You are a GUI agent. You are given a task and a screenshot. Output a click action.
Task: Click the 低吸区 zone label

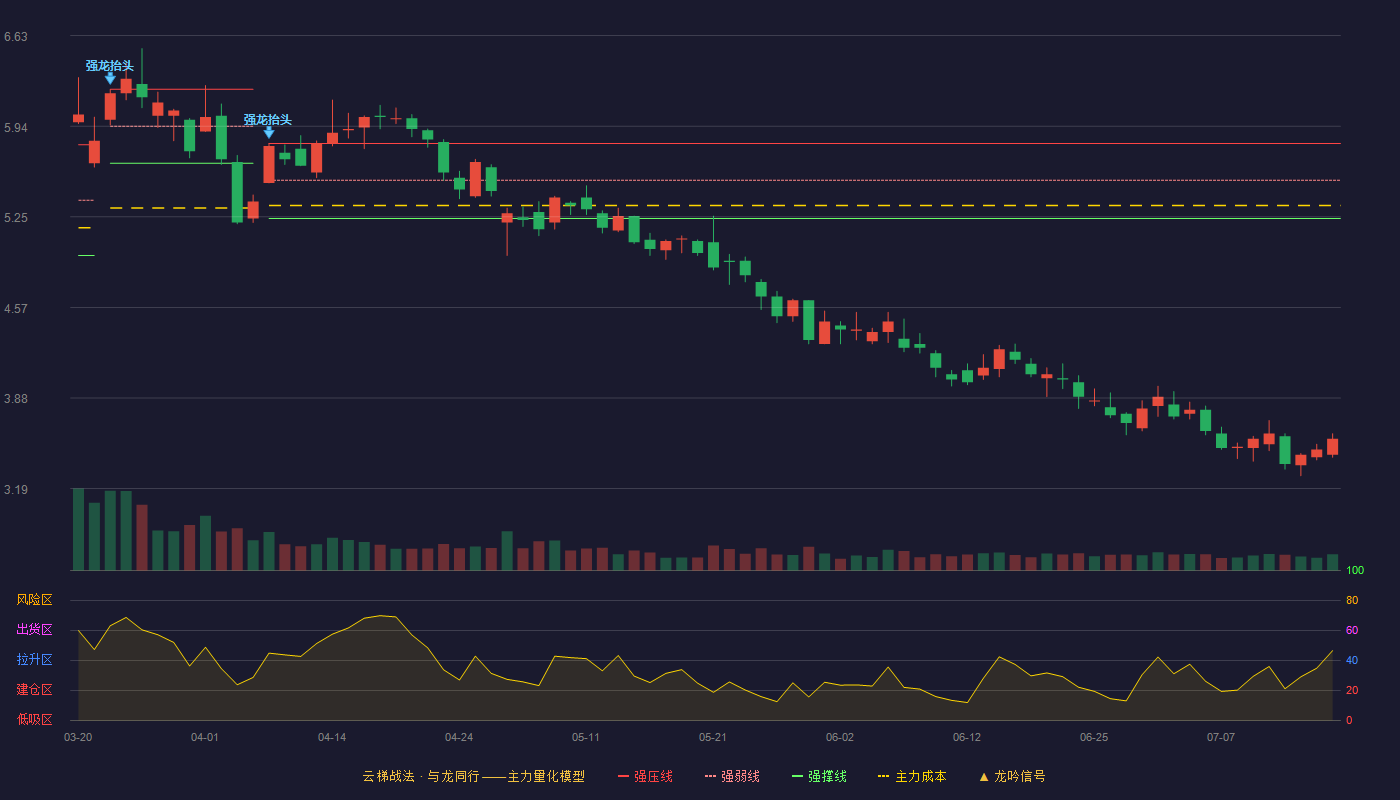coord(34,719)
